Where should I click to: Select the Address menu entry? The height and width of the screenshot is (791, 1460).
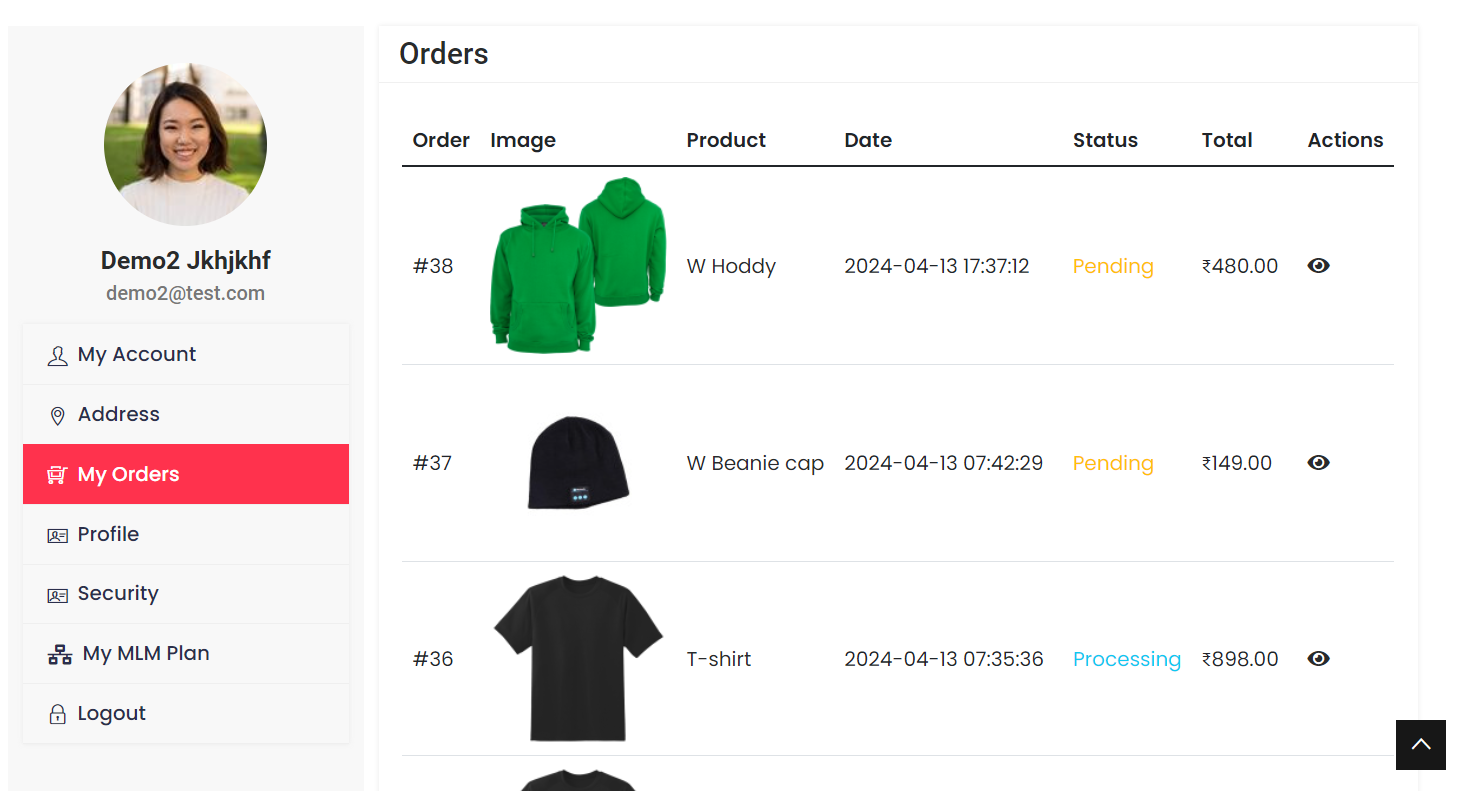(118, 414)
